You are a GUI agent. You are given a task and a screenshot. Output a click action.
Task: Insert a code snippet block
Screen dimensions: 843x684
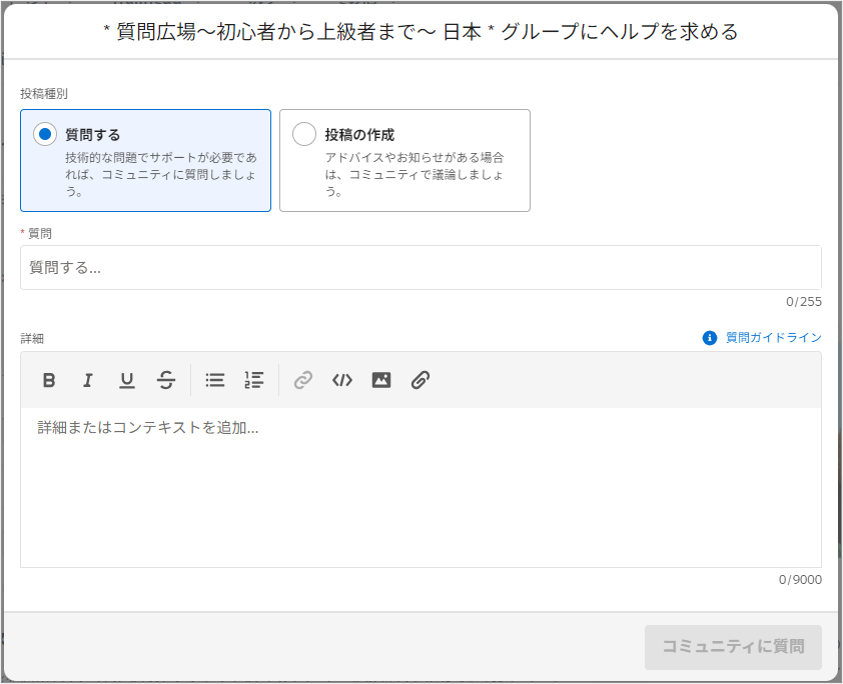342,380
